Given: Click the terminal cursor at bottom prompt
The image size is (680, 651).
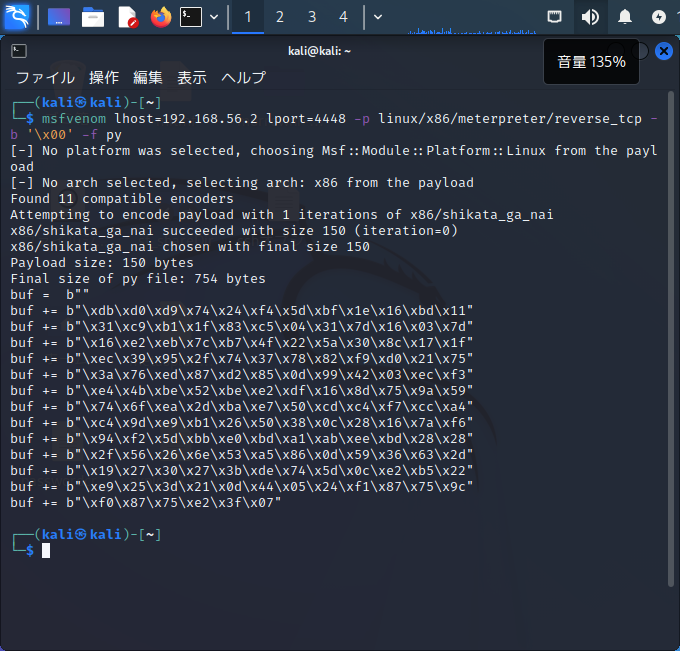Looking at the screenshot, I should coord(46,551).
